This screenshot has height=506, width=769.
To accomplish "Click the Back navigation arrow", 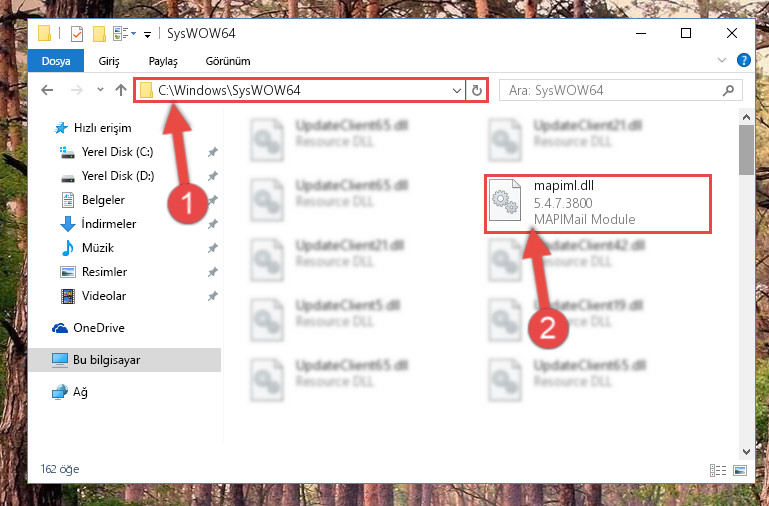I will (47, 90).
